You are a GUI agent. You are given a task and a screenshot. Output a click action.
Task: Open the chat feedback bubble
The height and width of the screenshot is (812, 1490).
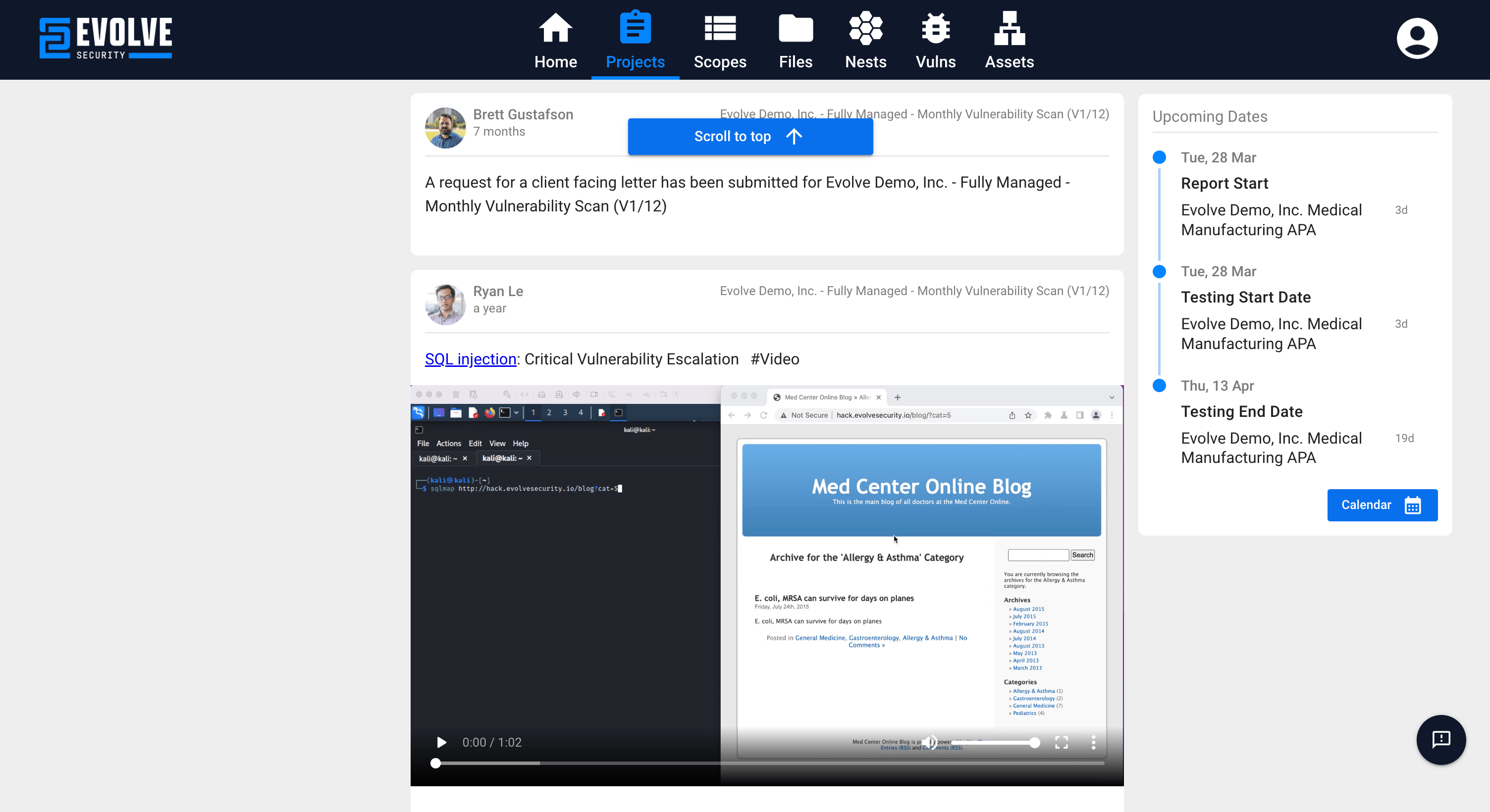point(1440,739)
